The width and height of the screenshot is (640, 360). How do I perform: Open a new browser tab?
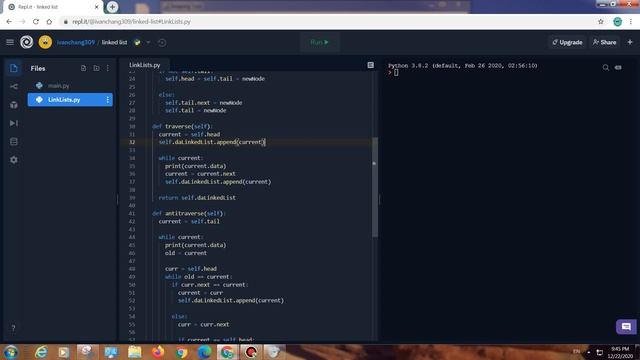coord(112,7)
